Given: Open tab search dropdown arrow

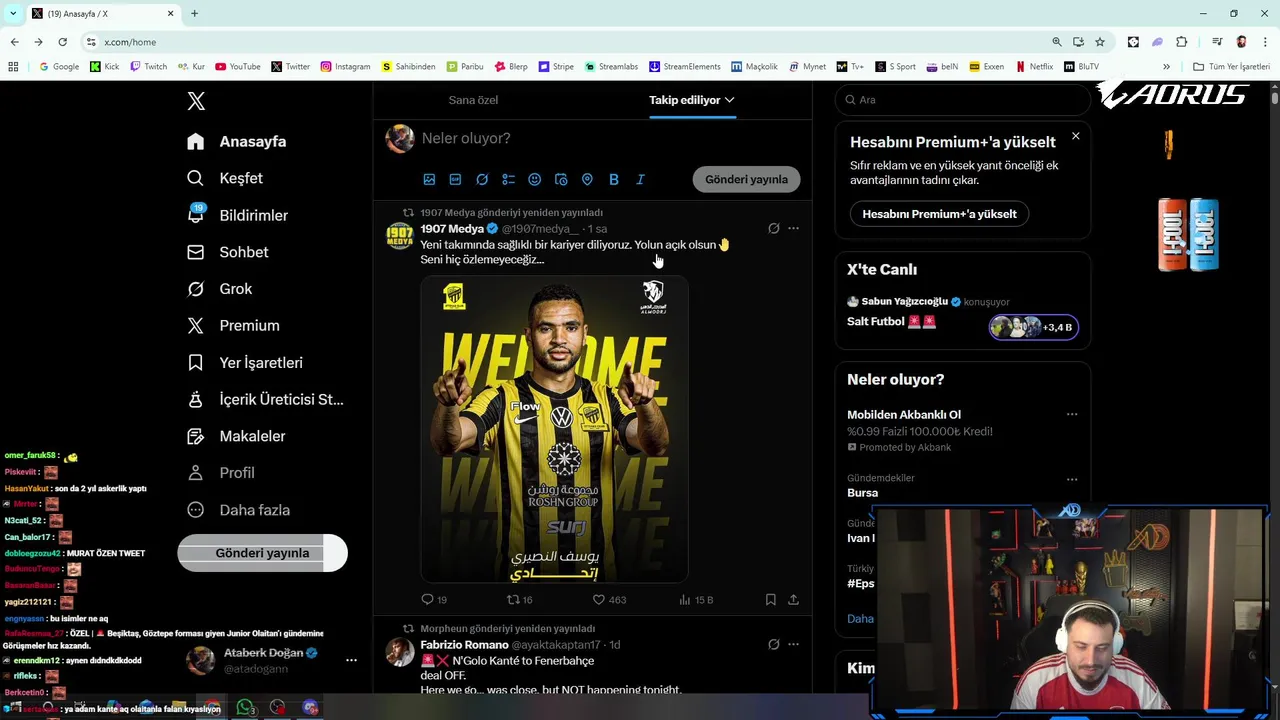Looking at the screenshot, I should (x=13, y=14).
